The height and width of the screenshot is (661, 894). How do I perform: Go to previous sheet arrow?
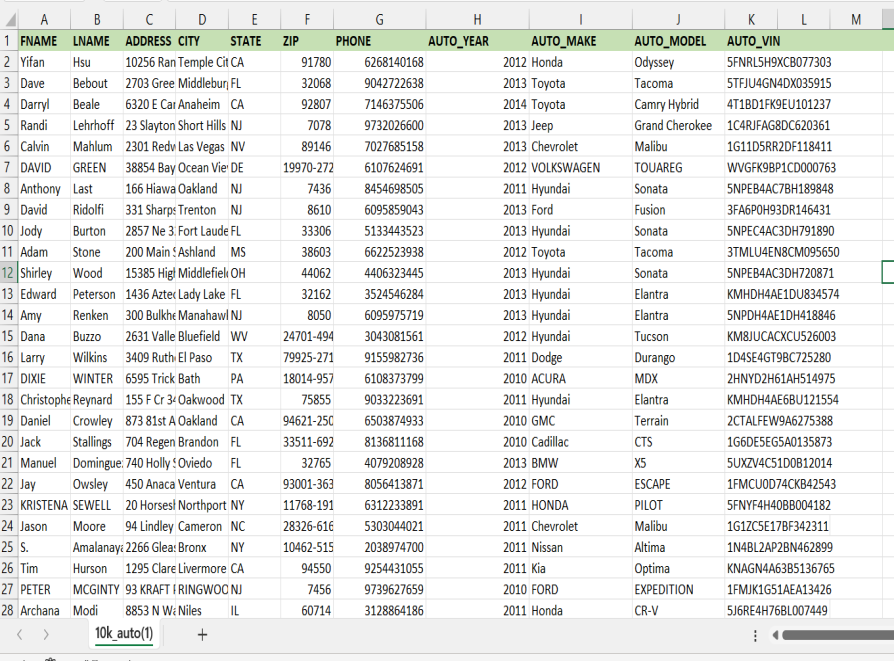point(19,634)
